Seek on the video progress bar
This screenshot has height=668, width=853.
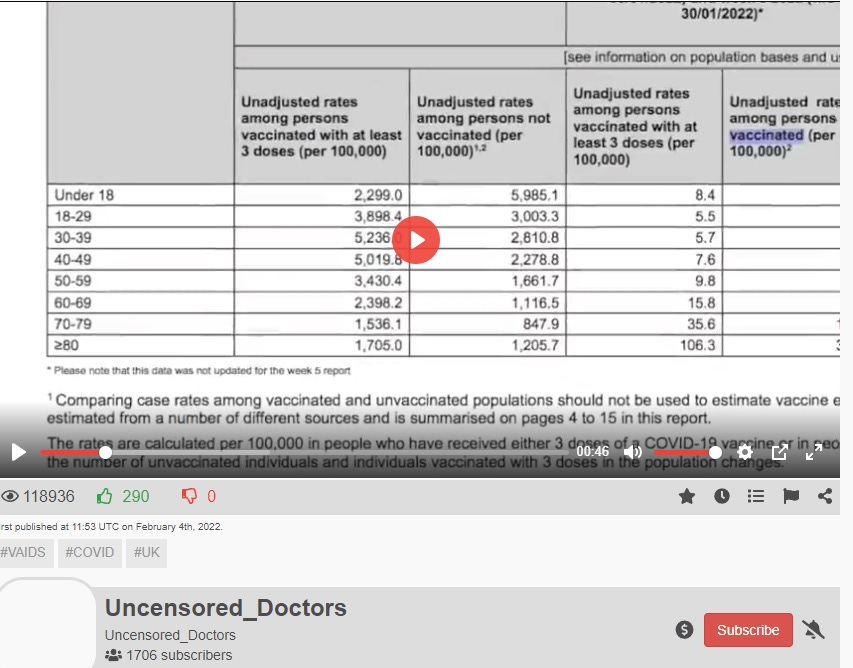coord(305,452)
